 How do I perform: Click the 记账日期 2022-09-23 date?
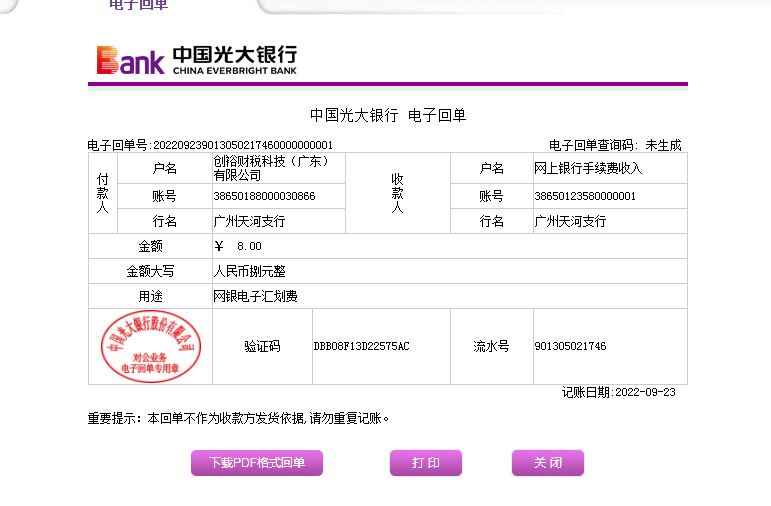point(618,393)
